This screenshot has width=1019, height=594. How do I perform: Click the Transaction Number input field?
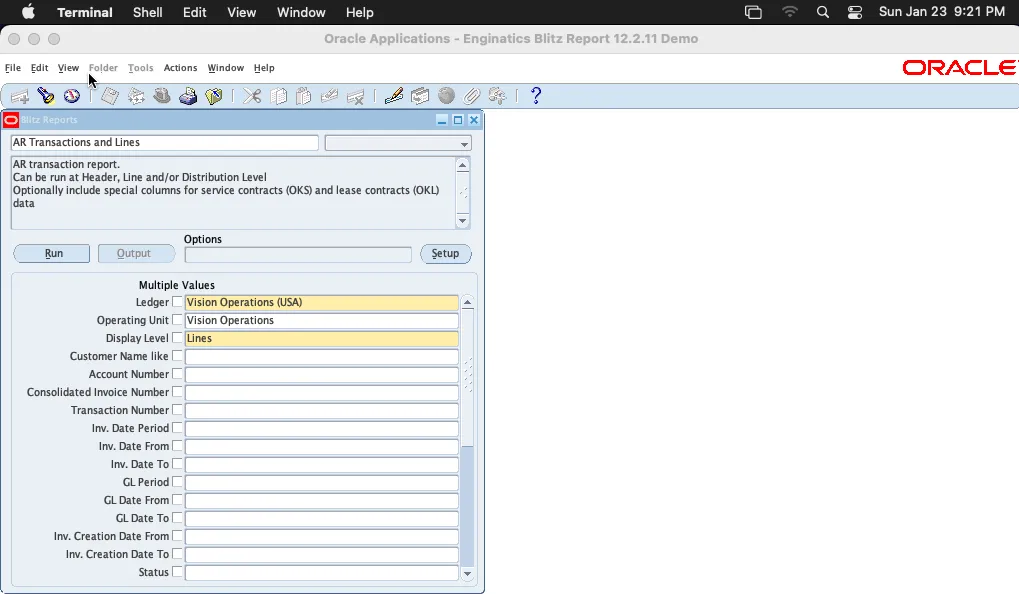coord(322,410)
